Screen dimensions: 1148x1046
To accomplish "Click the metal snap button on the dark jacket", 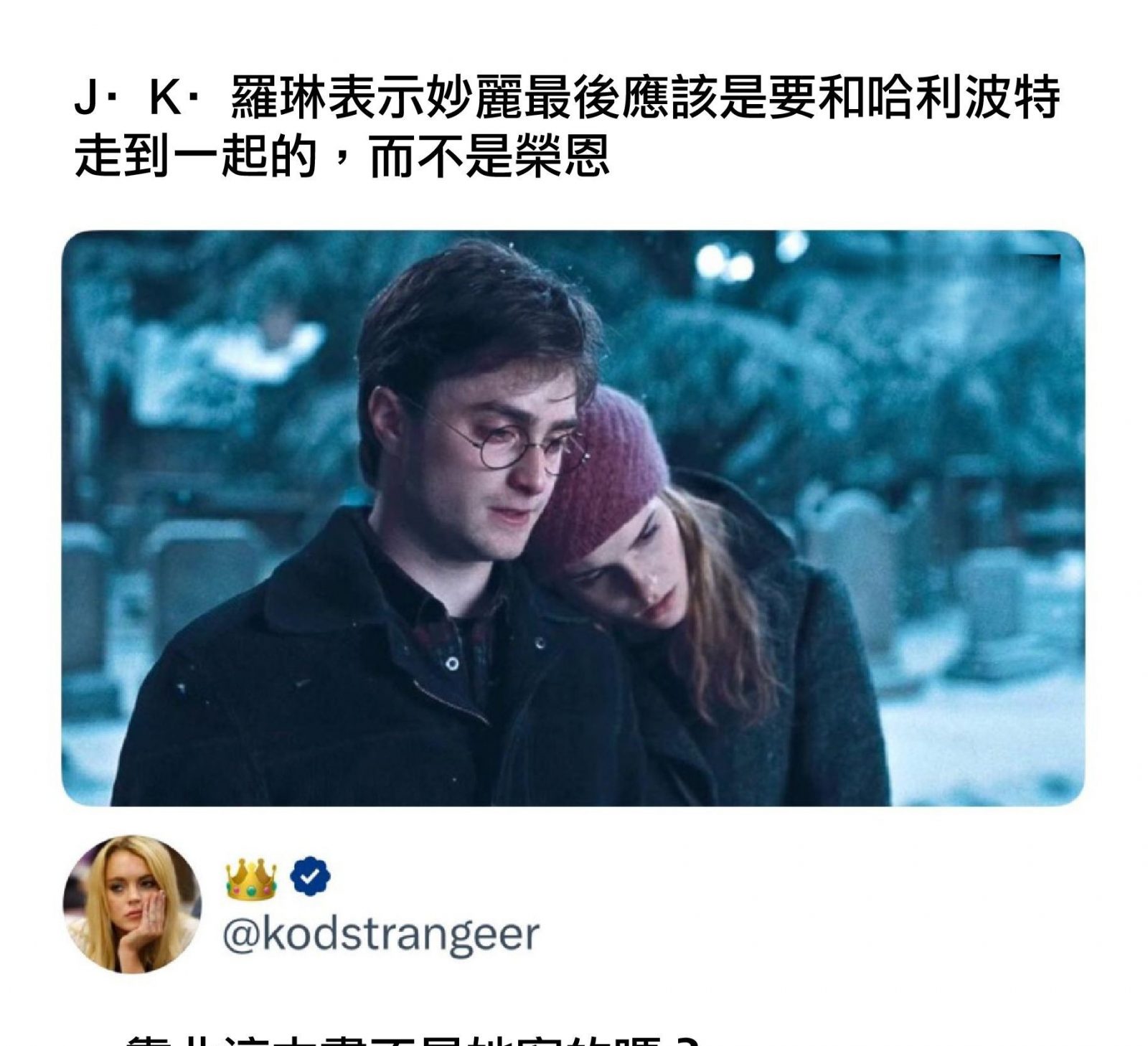I will (452, 664).
